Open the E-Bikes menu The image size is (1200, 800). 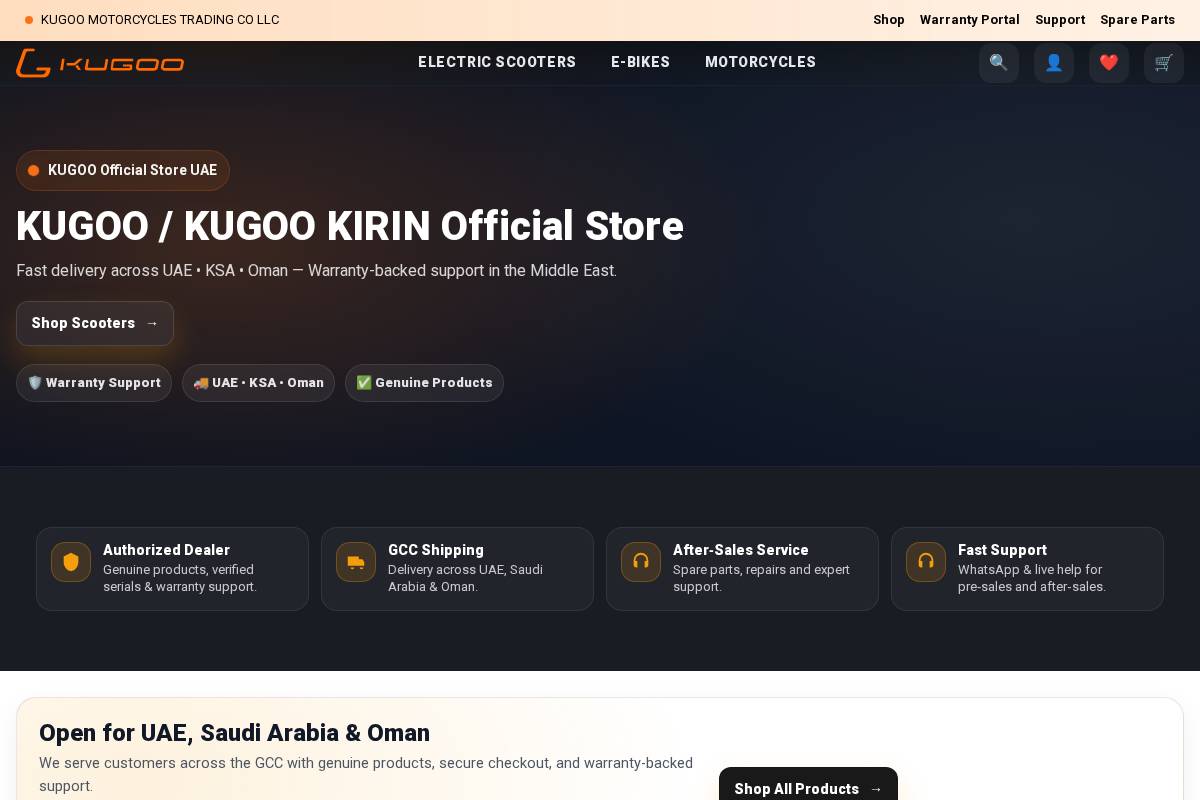point(641,62)
